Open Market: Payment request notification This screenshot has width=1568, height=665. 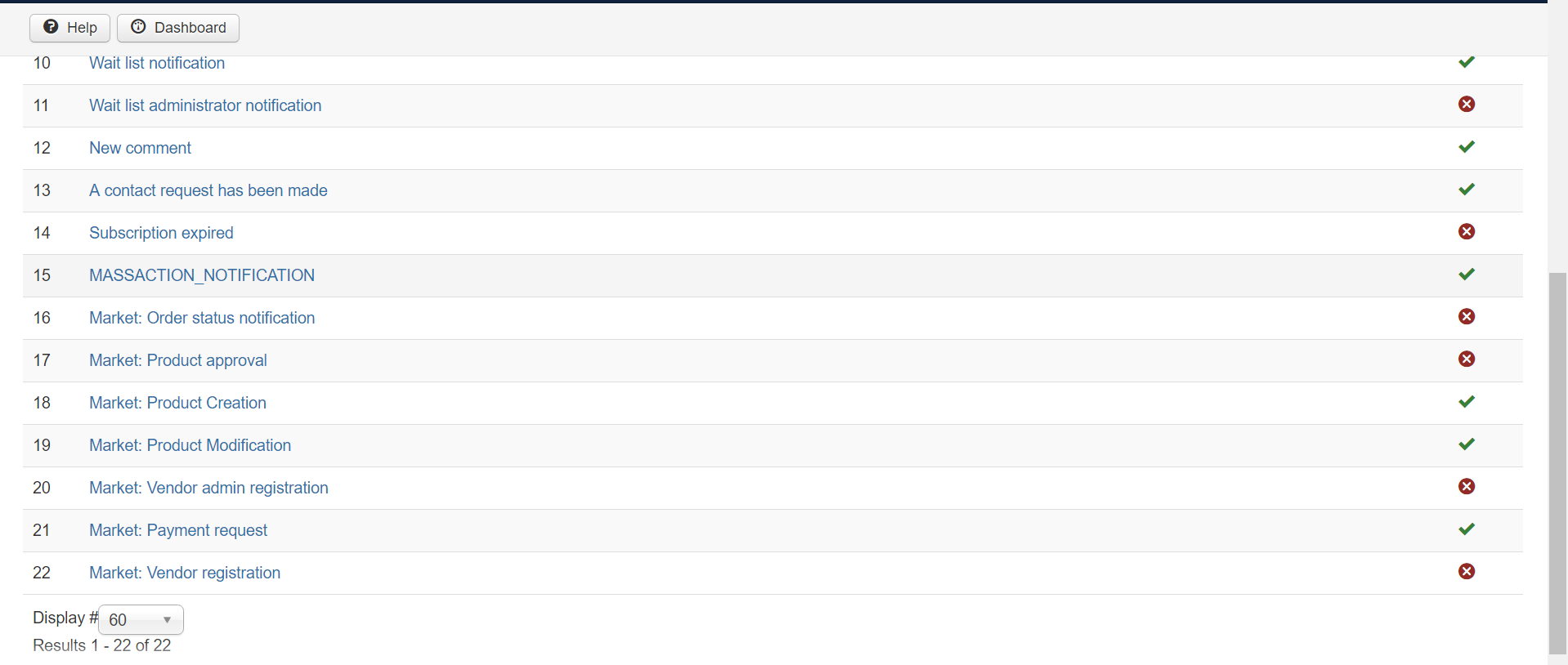tap(178, 530)
